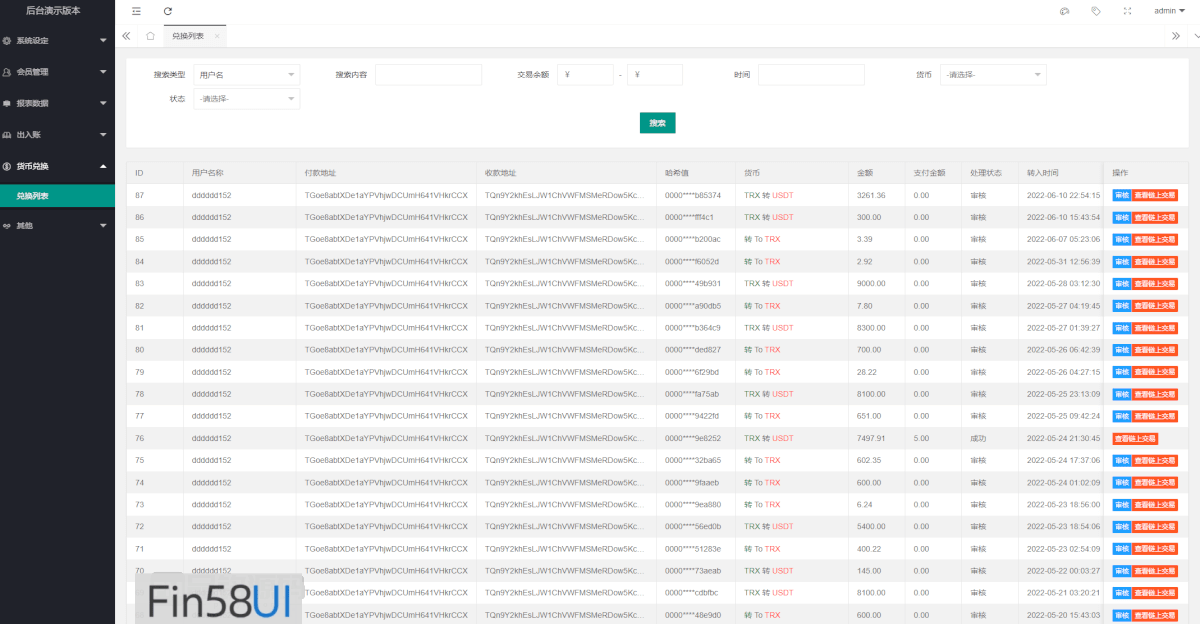
Task: Expand the 会员管理 sidebar menu
Action: pyautogui.click(x=56, y=72)
